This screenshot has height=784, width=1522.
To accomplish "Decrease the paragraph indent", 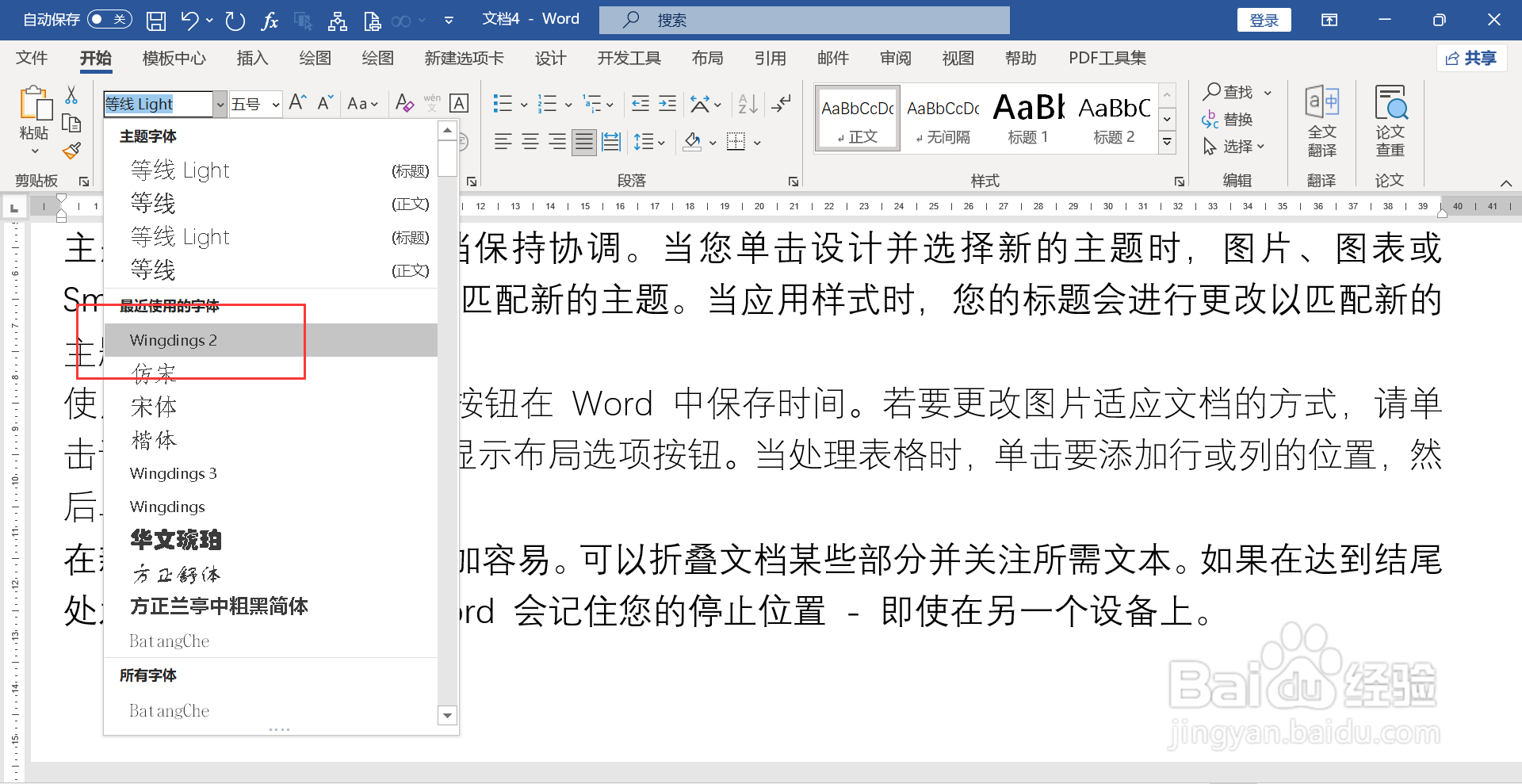I will 641,103.
